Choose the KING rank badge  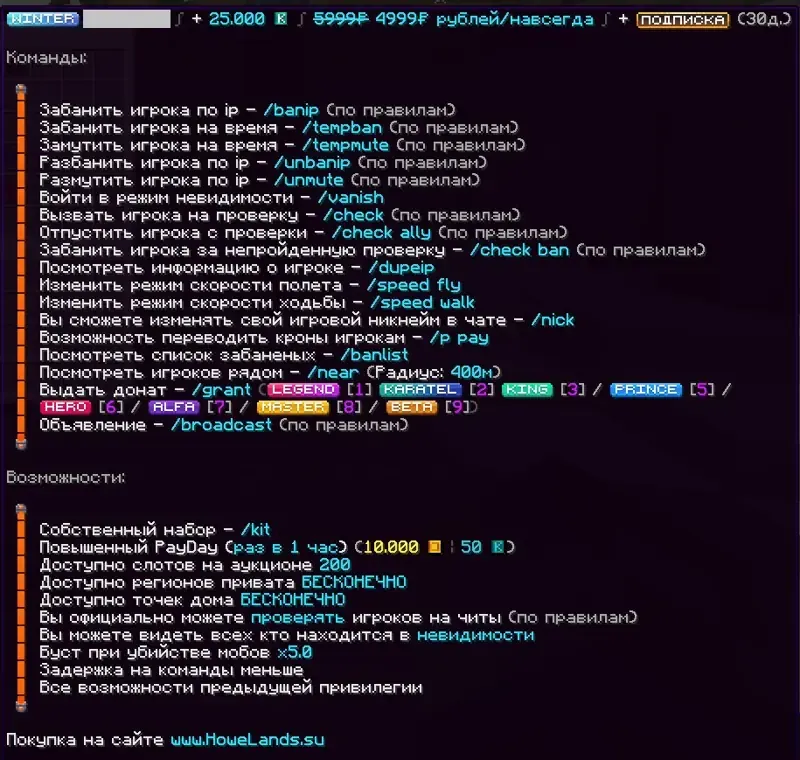point(527,390)
